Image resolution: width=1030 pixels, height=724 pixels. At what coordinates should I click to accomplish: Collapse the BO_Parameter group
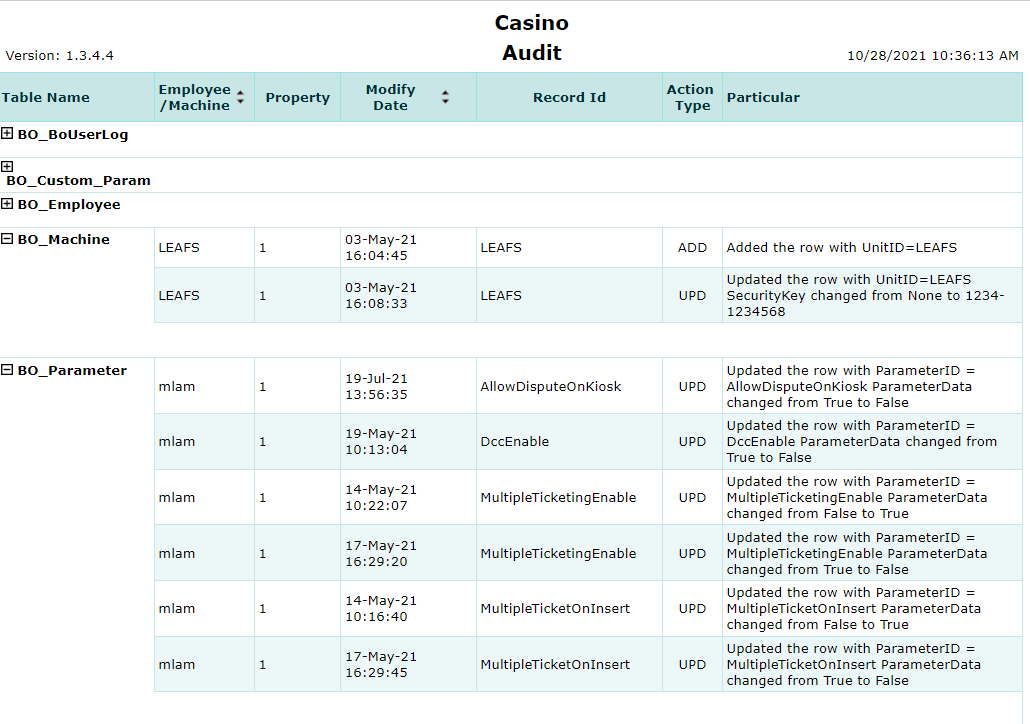click(x=7, y=370)
